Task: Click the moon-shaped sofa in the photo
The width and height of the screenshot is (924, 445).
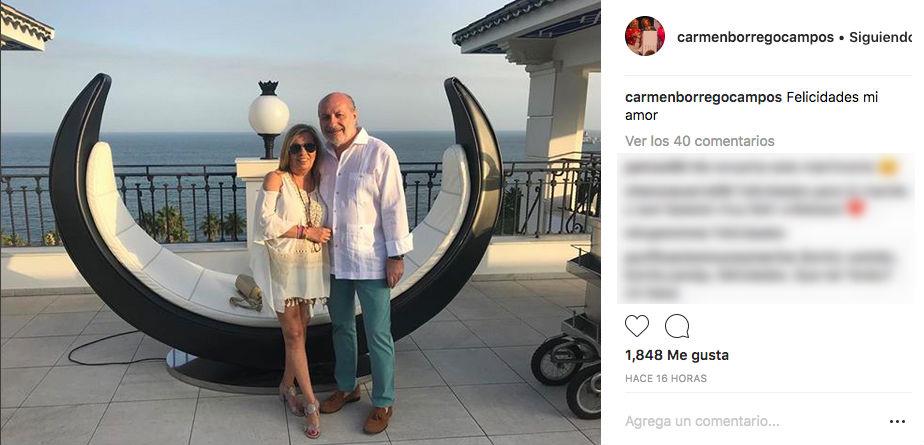Action: click(276, 230)
